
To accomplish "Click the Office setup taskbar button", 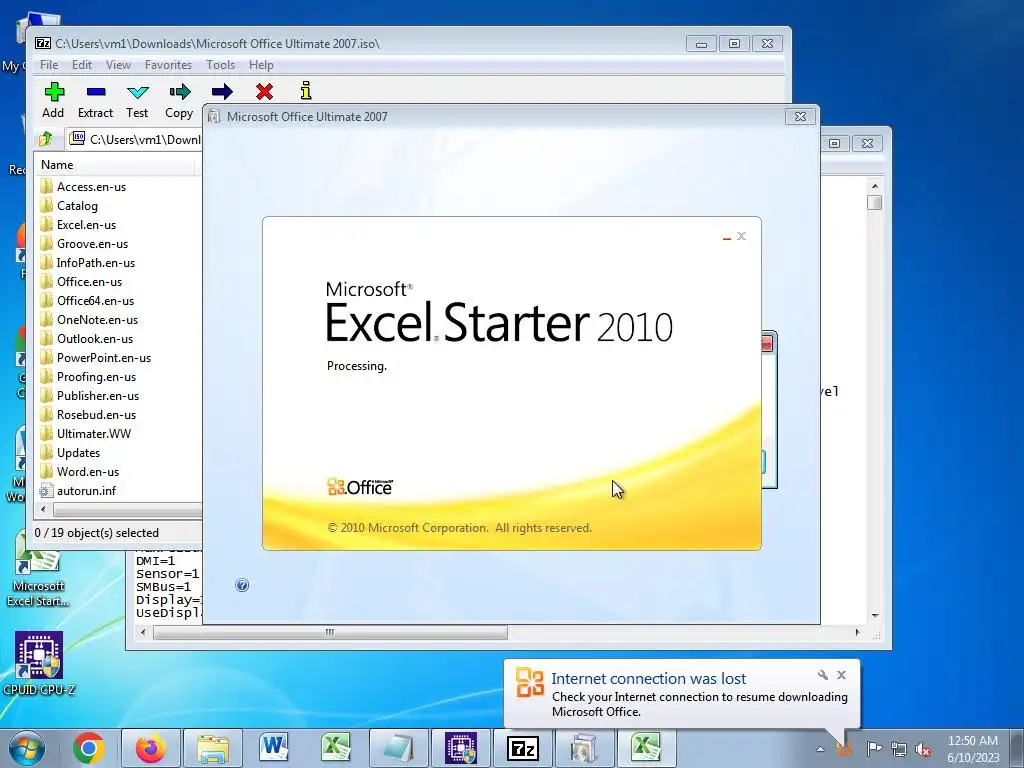I will pos(584,748).
